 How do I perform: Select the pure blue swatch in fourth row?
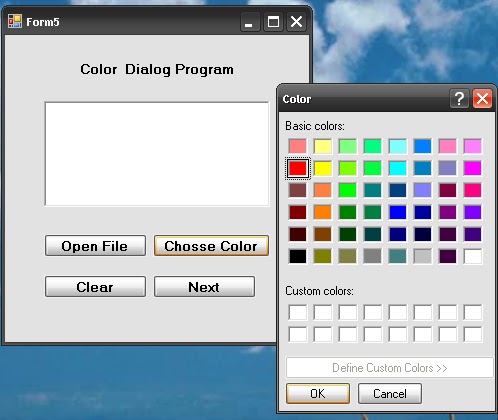398,212
